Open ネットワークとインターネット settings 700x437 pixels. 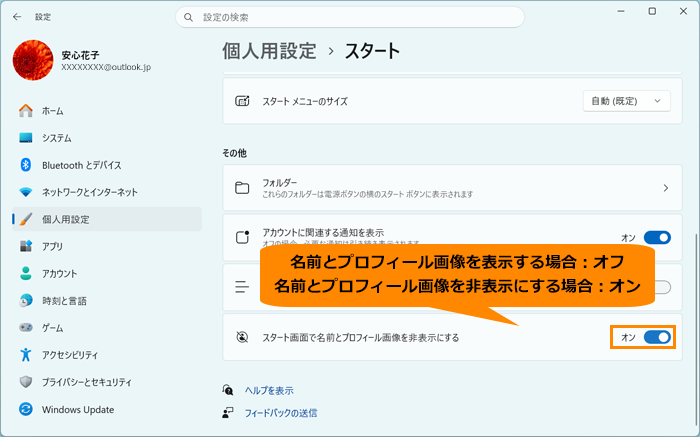pyautogui.click(x=107, y=192)
